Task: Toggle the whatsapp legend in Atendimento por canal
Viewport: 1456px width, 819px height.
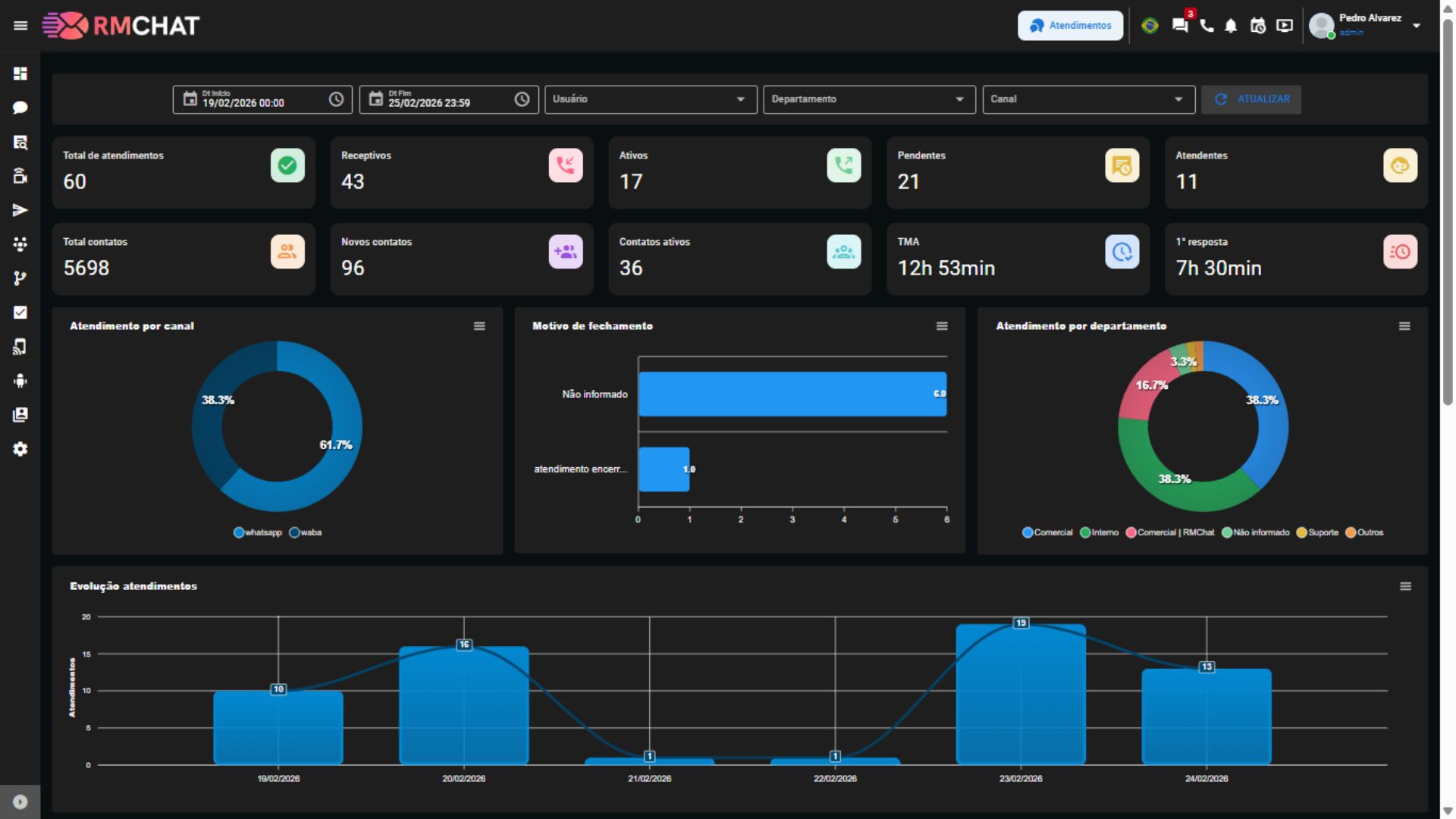Action: click(x=259, y=532)
